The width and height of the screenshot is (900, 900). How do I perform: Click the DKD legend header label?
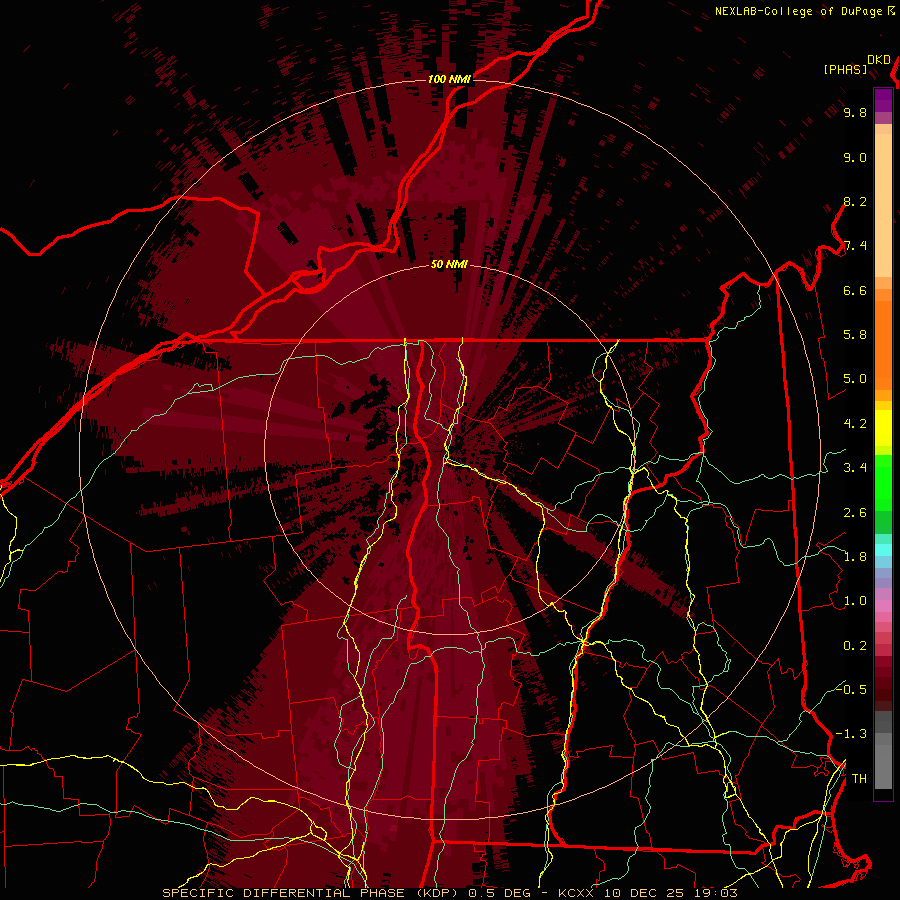tap(878, 60)
